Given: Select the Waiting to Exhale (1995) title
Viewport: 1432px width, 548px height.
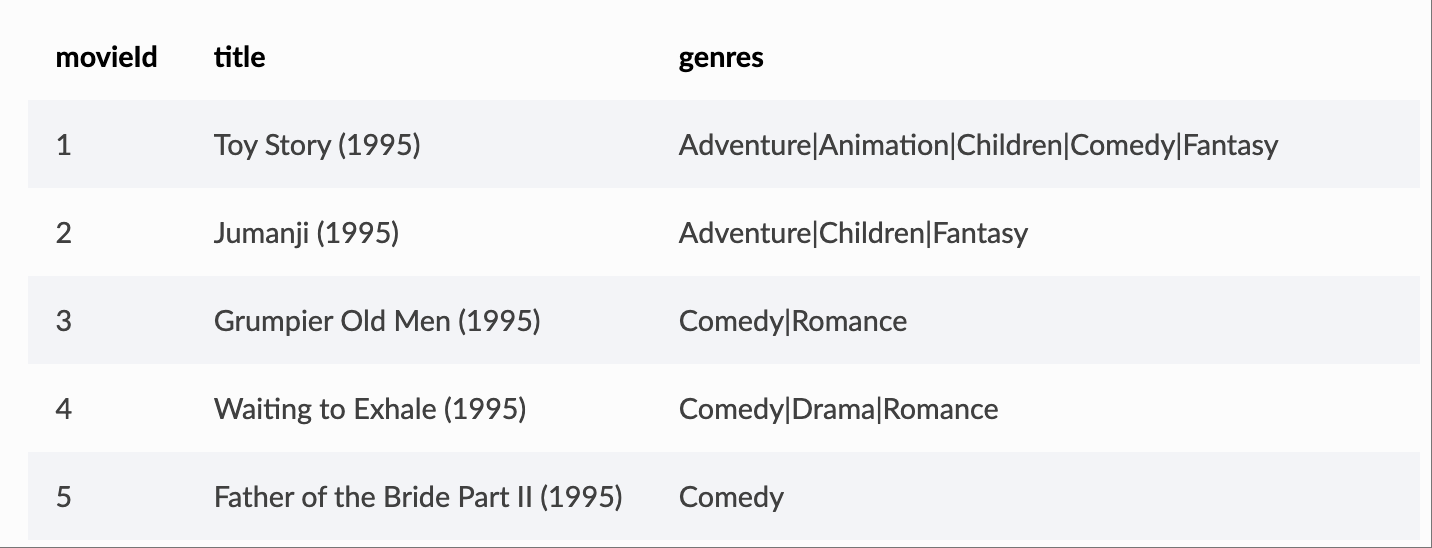Looking at the screenshot, I should 369,409.
